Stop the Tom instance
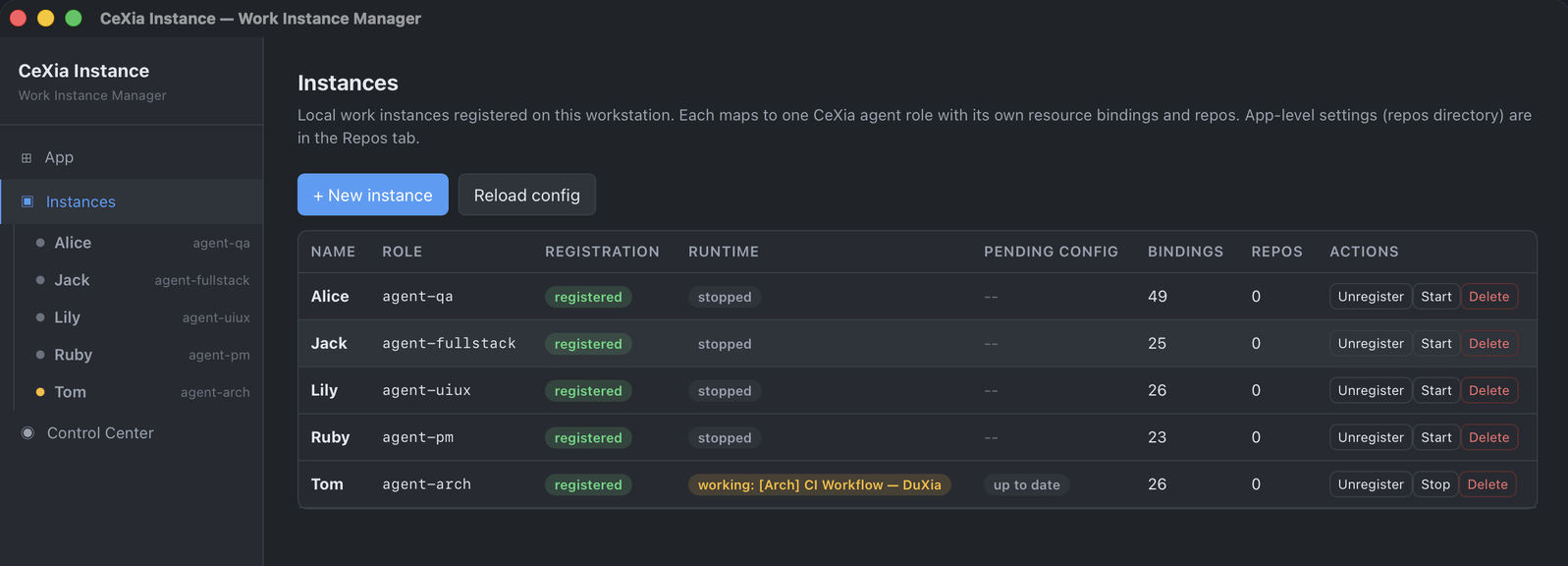Image resolution: width=1568 pixels, height=566 pixels. [1435, 484]
